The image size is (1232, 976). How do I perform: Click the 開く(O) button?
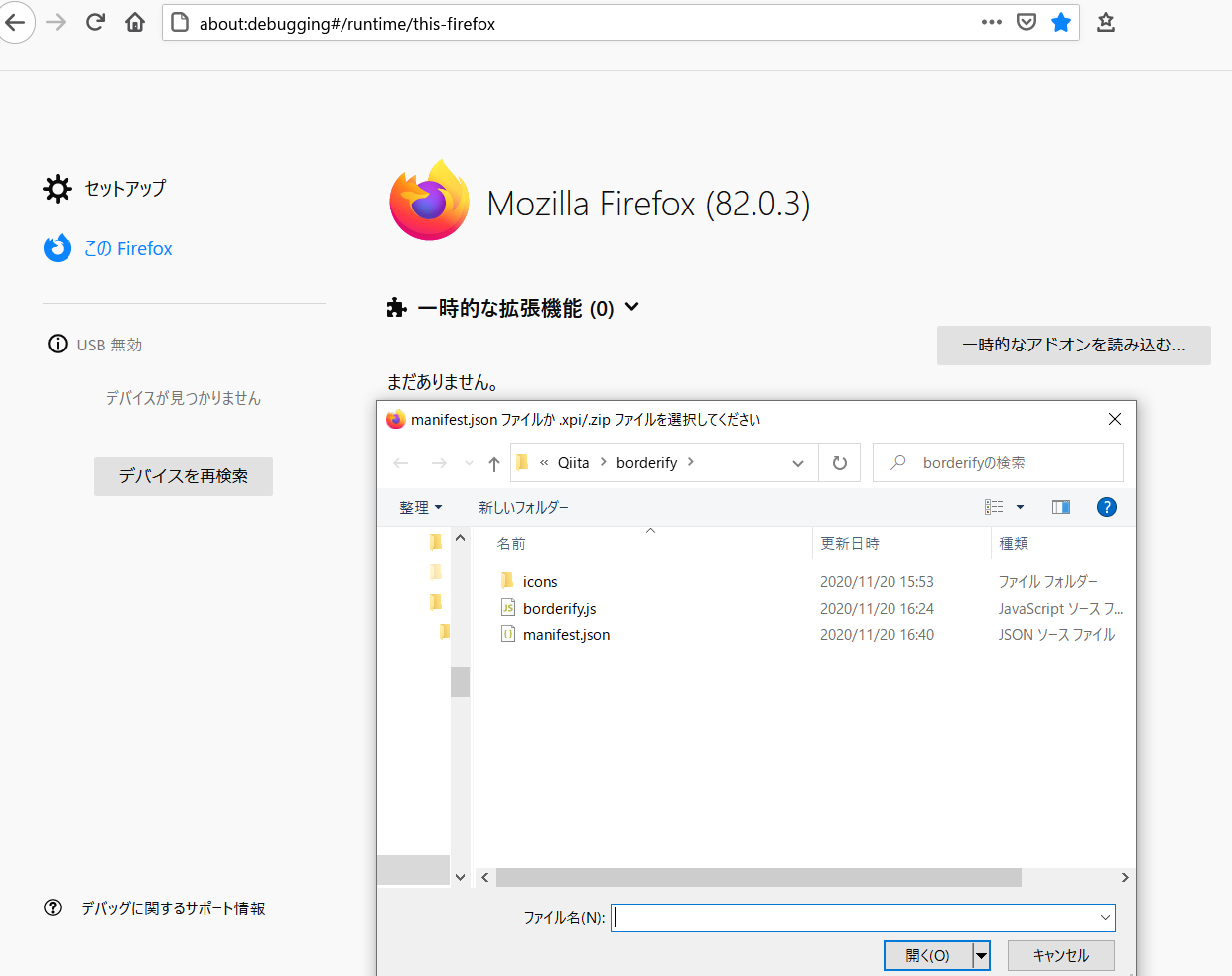pos(928,955)
